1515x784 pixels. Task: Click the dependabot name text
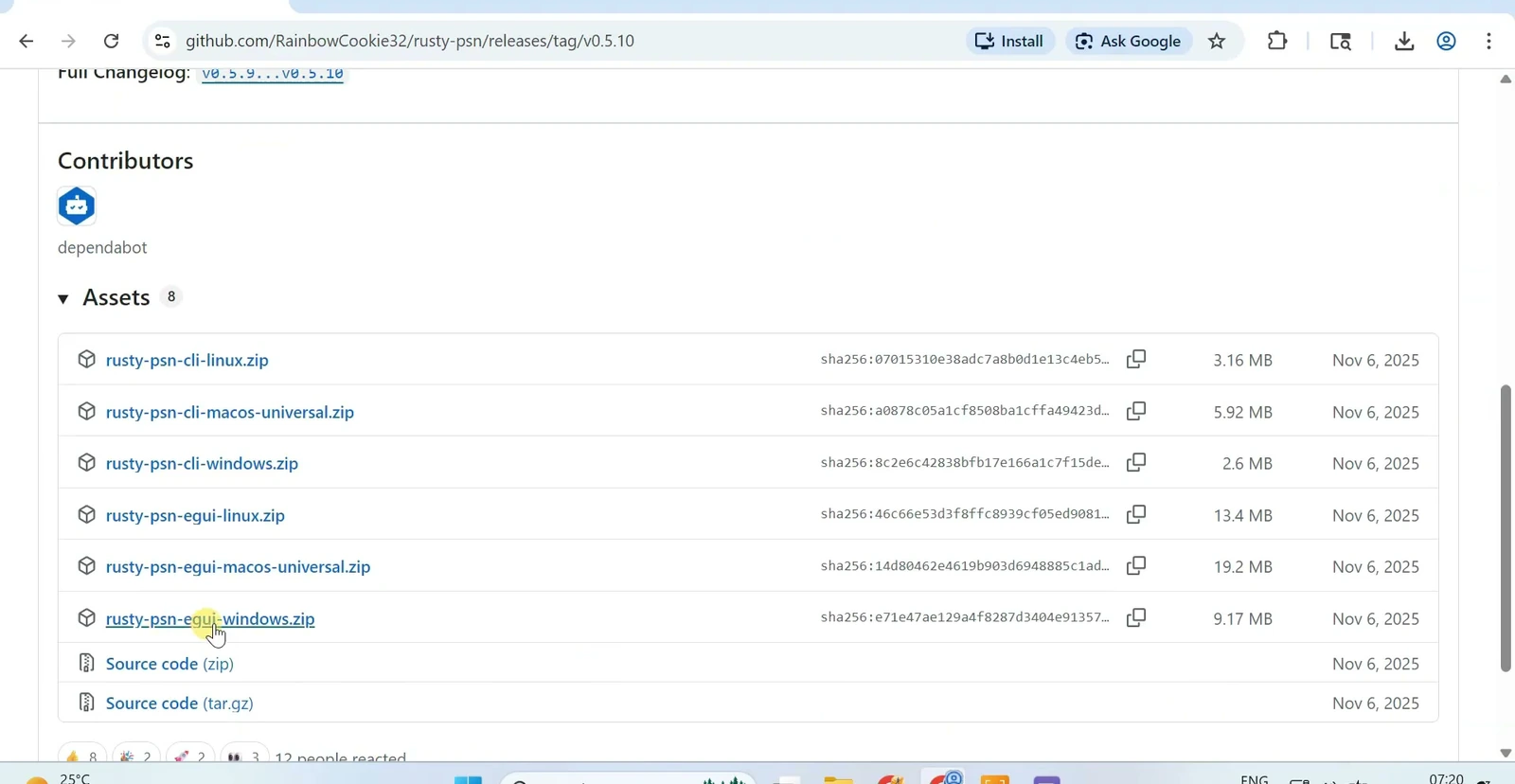click(102, 247)
